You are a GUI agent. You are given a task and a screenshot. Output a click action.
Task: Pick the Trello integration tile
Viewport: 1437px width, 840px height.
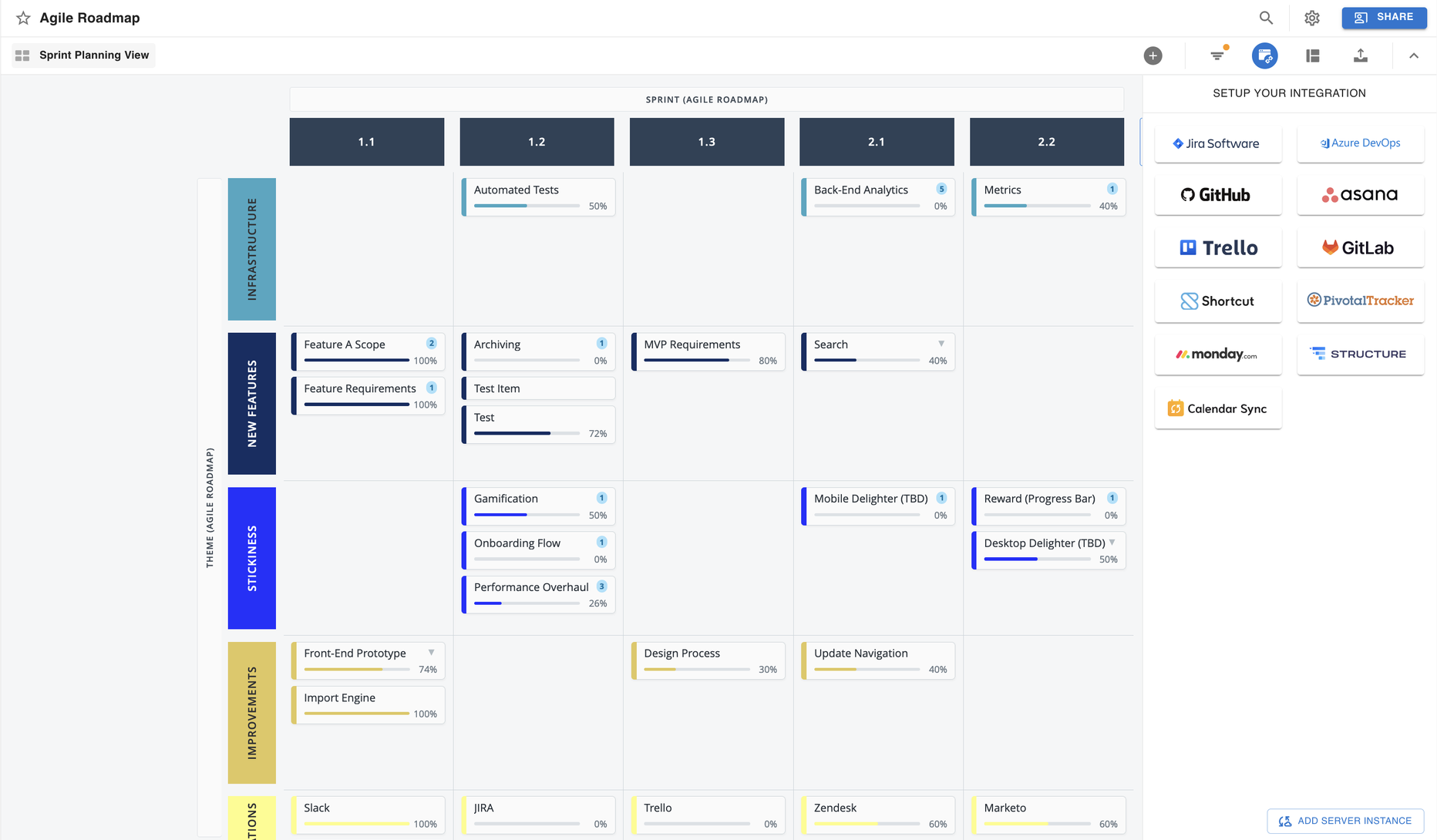(1217, 248)
